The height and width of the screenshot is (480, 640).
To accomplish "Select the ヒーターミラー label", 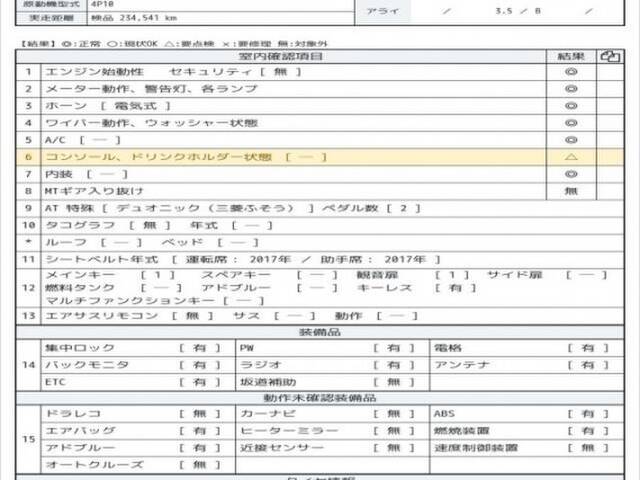I will click(x=289, y=431).
